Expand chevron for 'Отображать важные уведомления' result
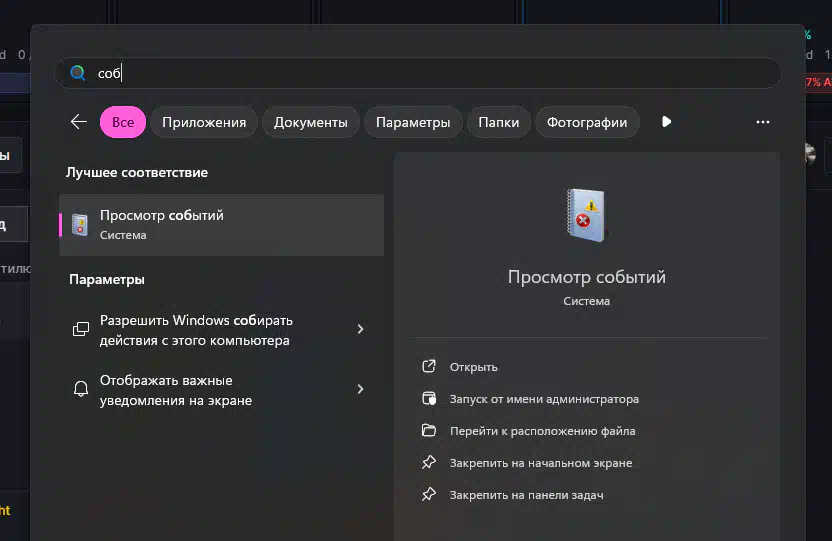Image resolution: width=832 pixels, height=541 pixels. point(360,389)
